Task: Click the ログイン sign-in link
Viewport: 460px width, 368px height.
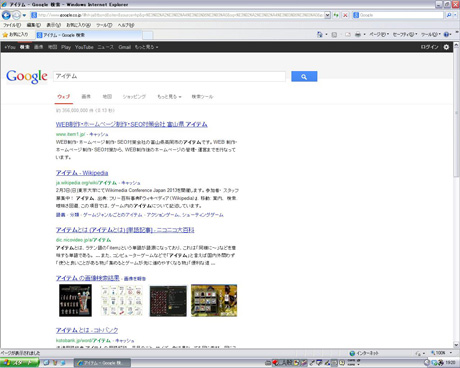Action: tap(429, 47)
